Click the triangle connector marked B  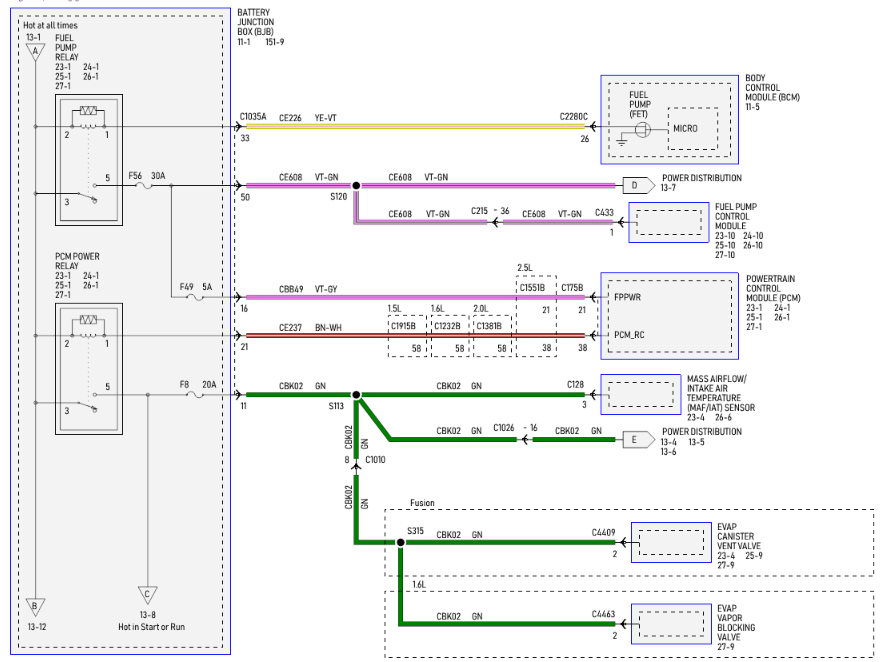(x=35, y=607)
